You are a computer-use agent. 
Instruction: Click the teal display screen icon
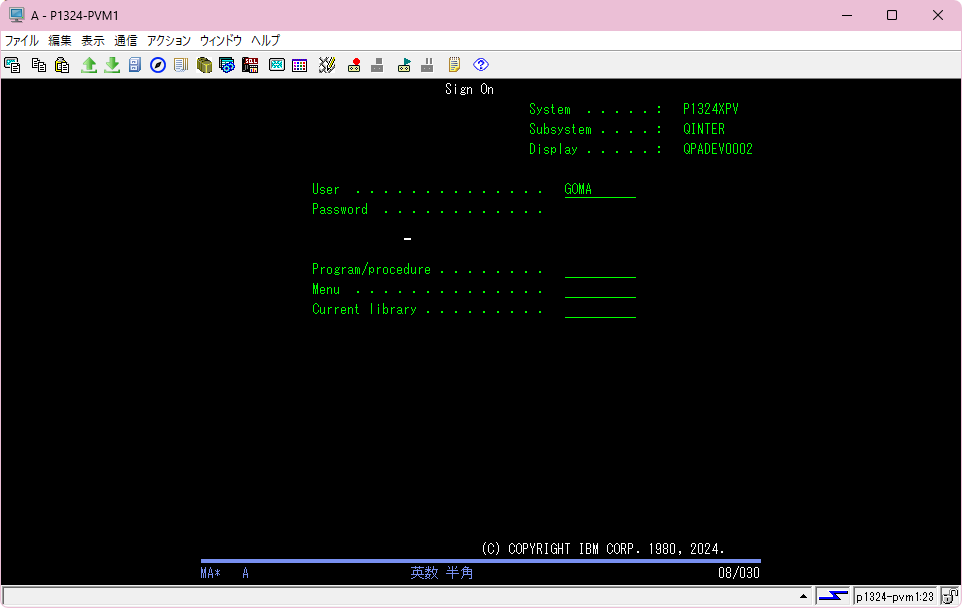tap(277, 64)
